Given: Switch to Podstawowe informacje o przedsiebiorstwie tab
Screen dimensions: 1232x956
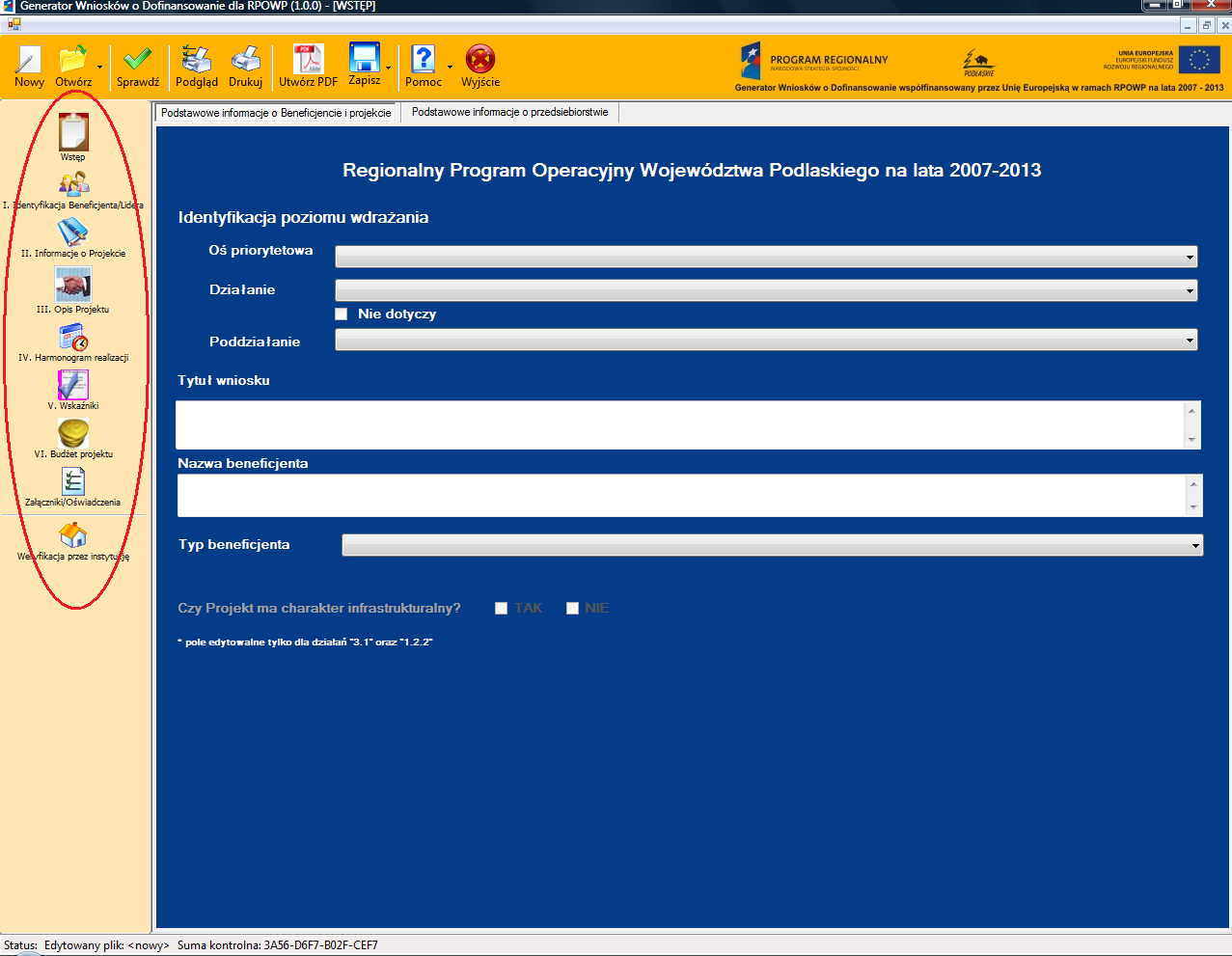Looking at the screenshot, I should [x=509, y=112].
